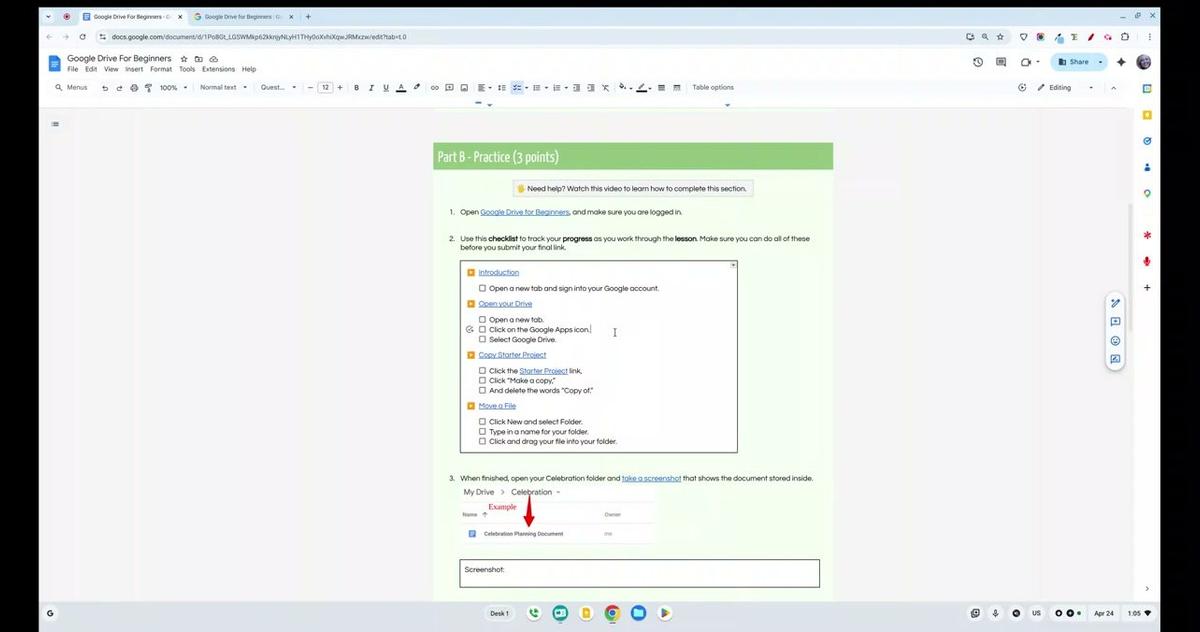Click the Insert link icon
The image size is (1200, 632).
point(434,87)
